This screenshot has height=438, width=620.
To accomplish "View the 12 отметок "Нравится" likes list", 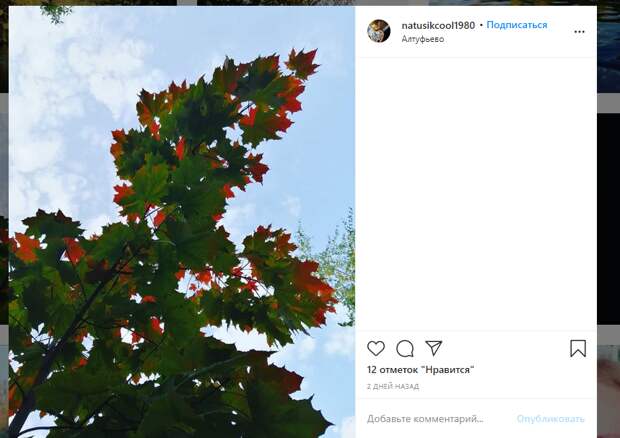I will pos(420,370).
